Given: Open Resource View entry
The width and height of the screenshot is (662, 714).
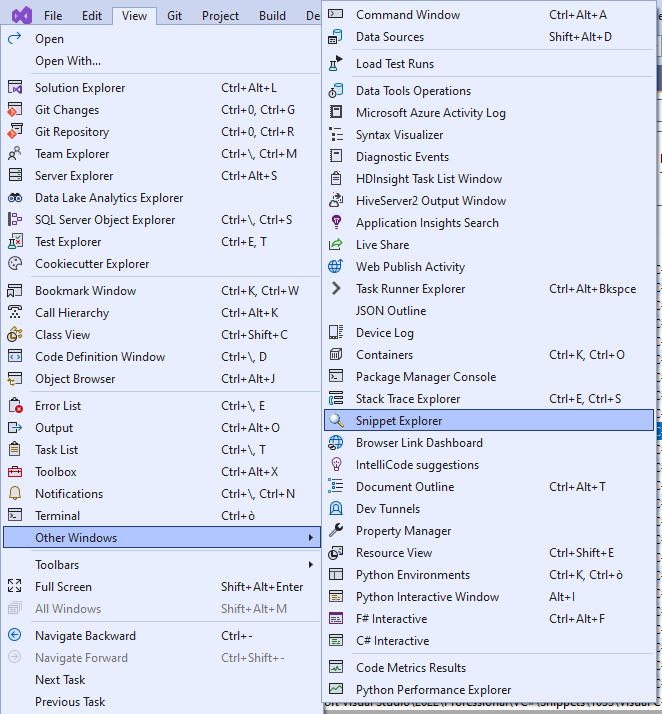Looking at the screenshot, I should pyautogui.click(x=489, y=552).
